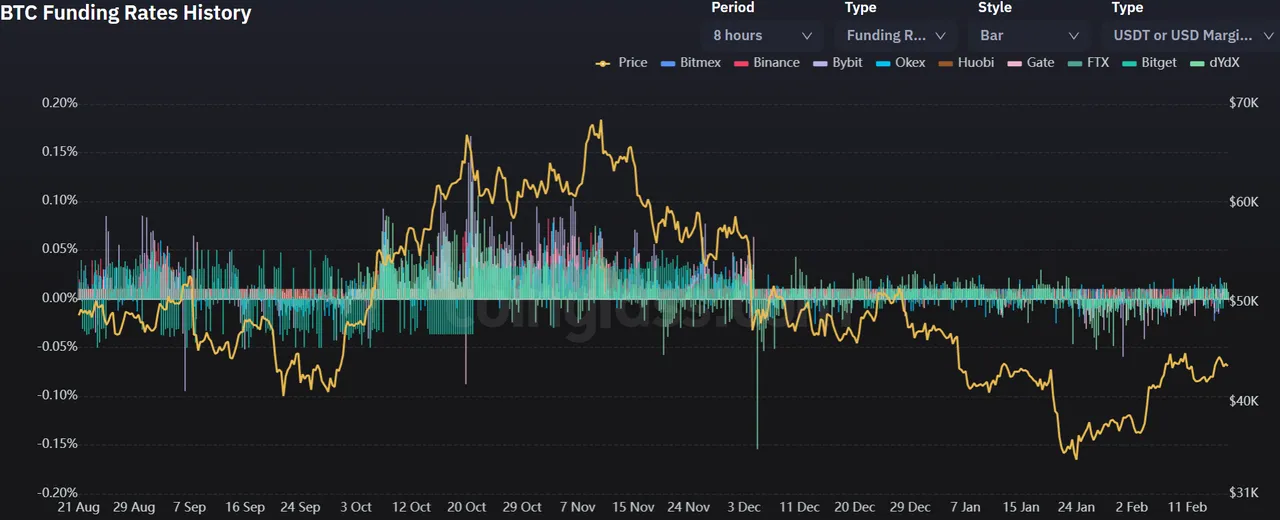Image resolution: width=1280 pixels, height=520 pixels.
Task: Click the 20 Oct date label
Action: pos(466,508)
